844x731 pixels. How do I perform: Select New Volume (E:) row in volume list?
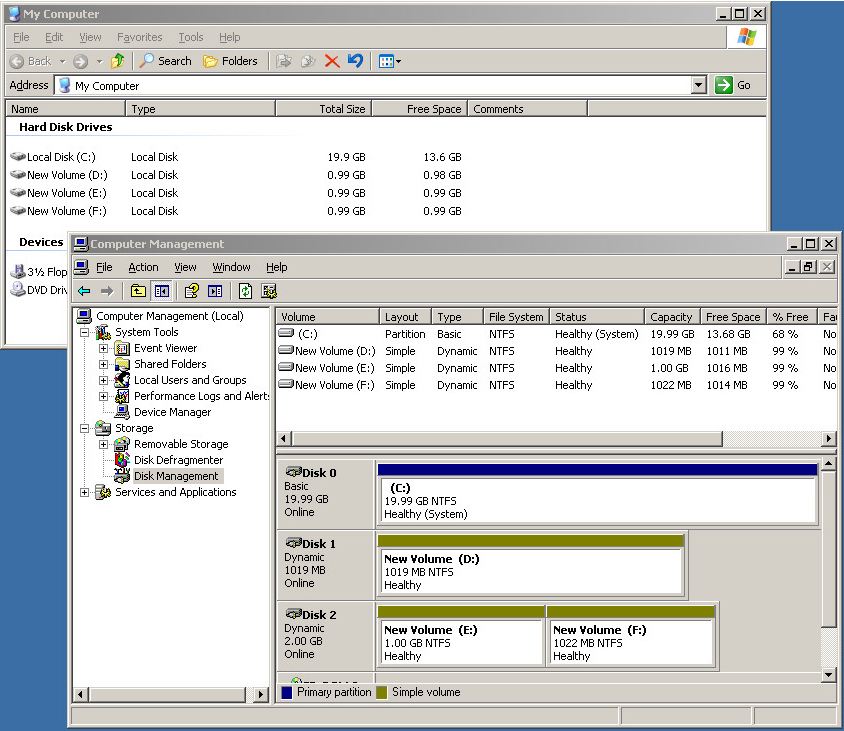557,368
